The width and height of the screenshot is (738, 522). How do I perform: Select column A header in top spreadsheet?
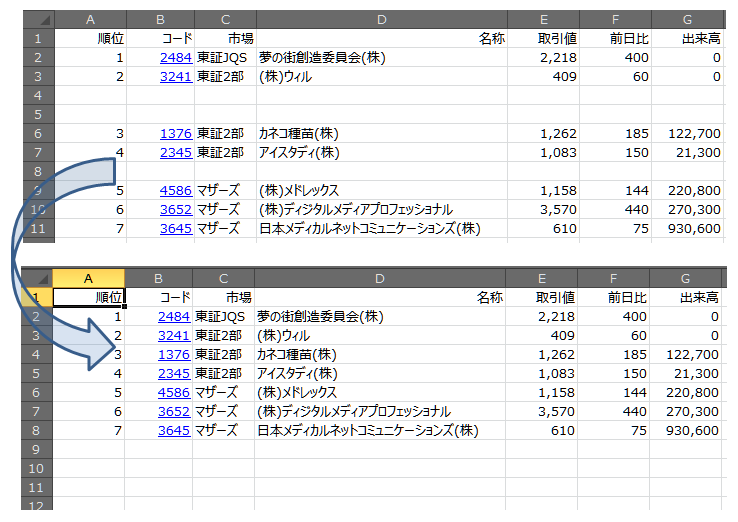[90, 20]
